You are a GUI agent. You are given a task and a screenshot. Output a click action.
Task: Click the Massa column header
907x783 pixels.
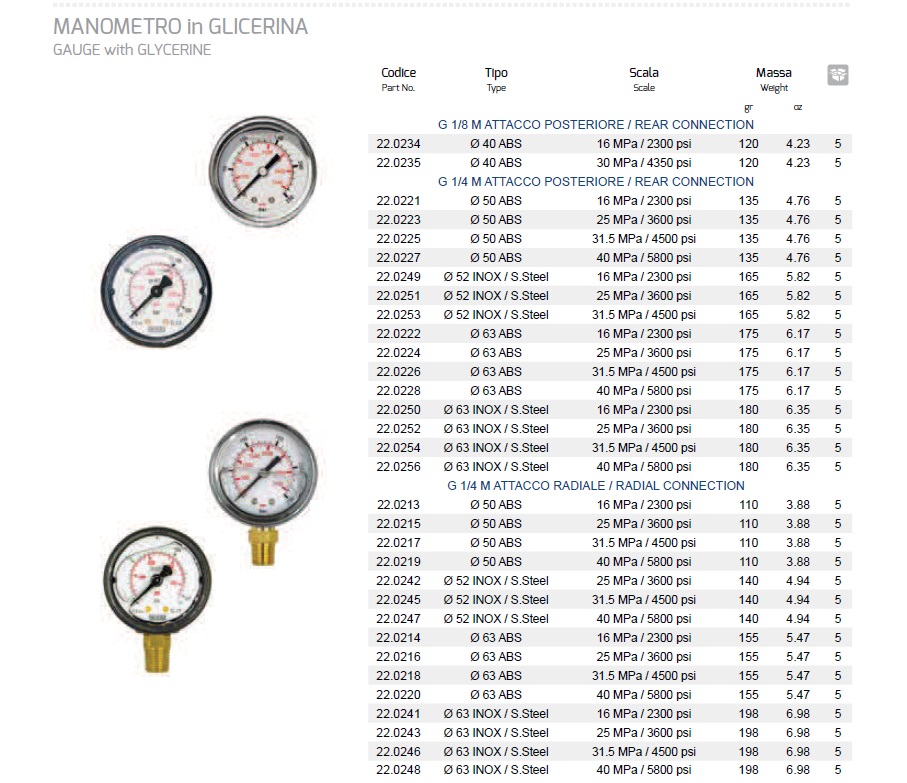coord(773,73)
